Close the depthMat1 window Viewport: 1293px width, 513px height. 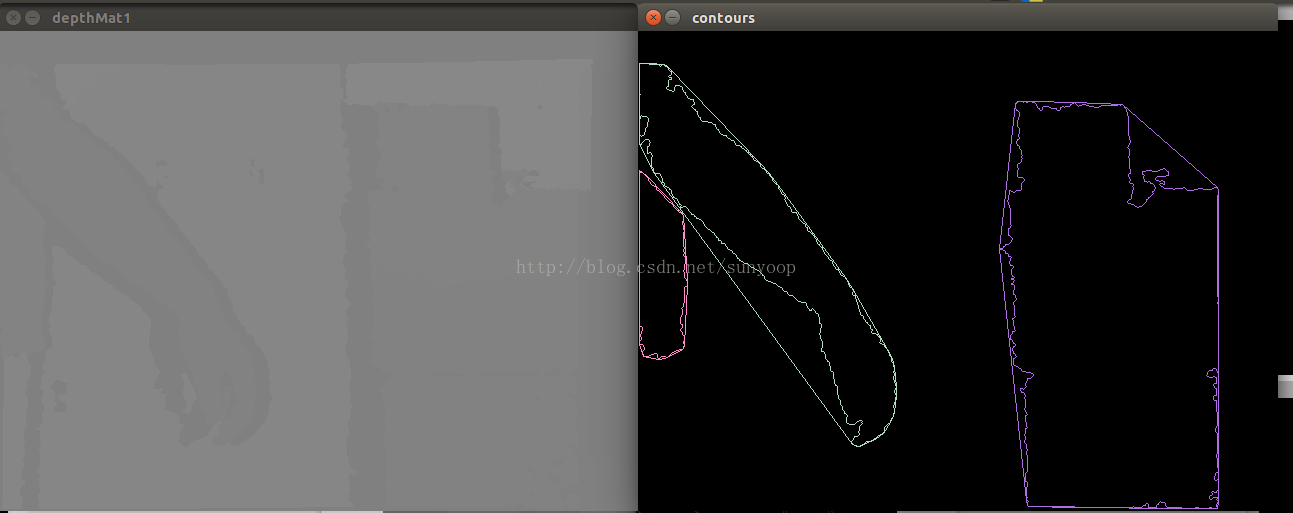(x=13, y=18)
